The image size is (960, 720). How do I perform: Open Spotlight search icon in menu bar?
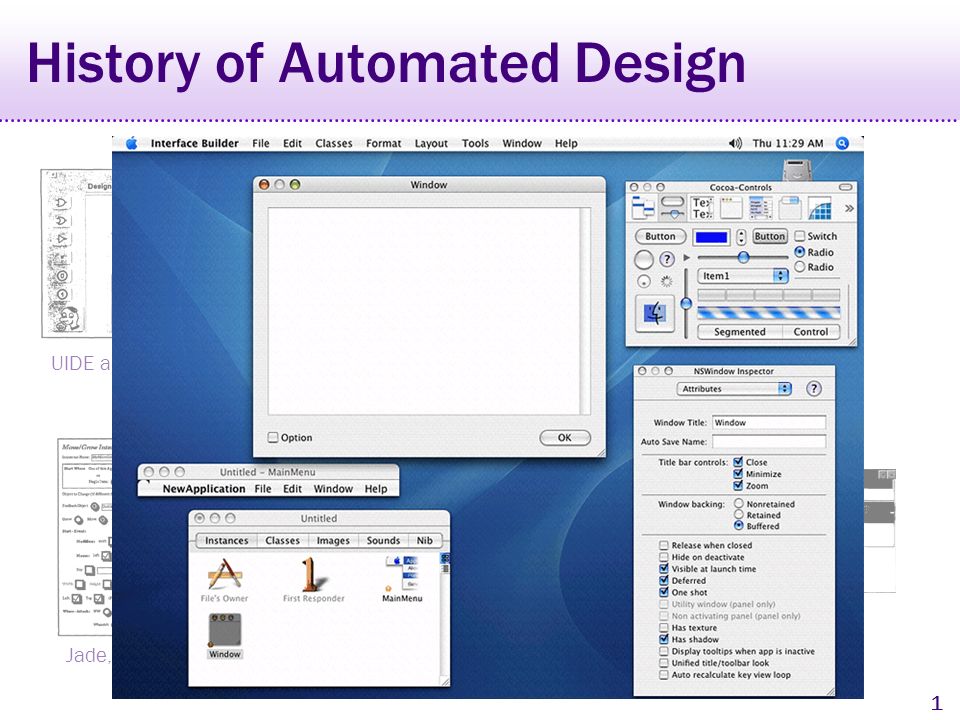pyautogui.click(x=842, y=143)
